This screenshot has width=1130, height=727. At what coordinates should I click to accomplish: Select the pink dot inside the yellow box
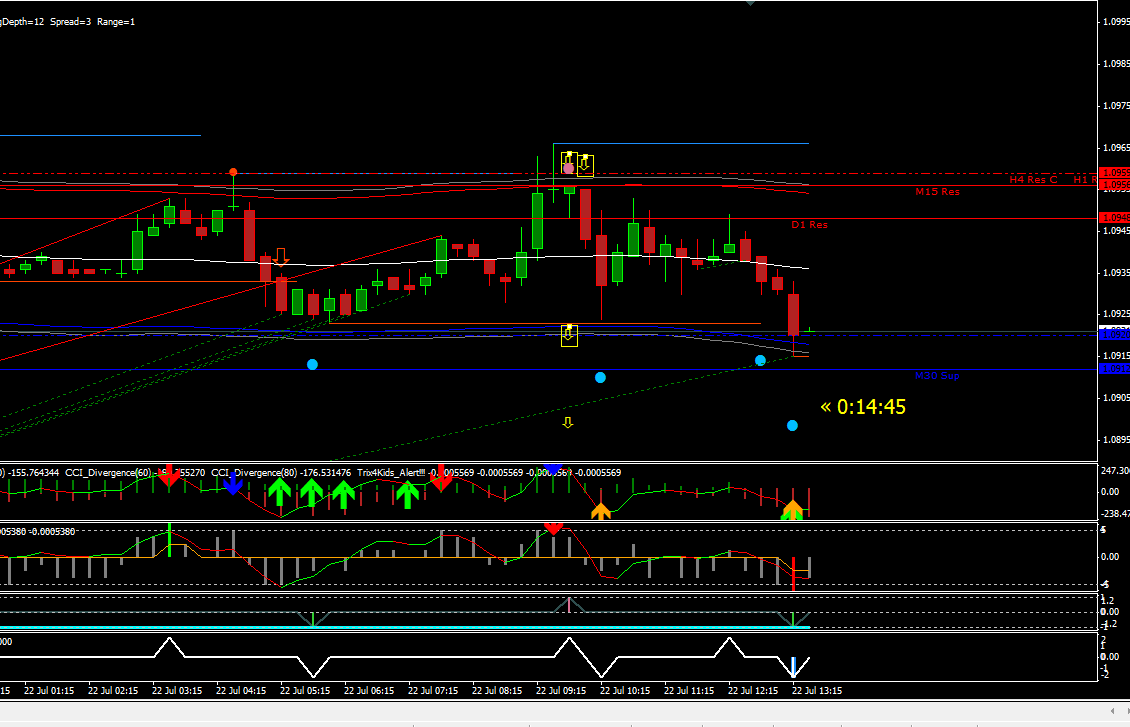(569, 168)
